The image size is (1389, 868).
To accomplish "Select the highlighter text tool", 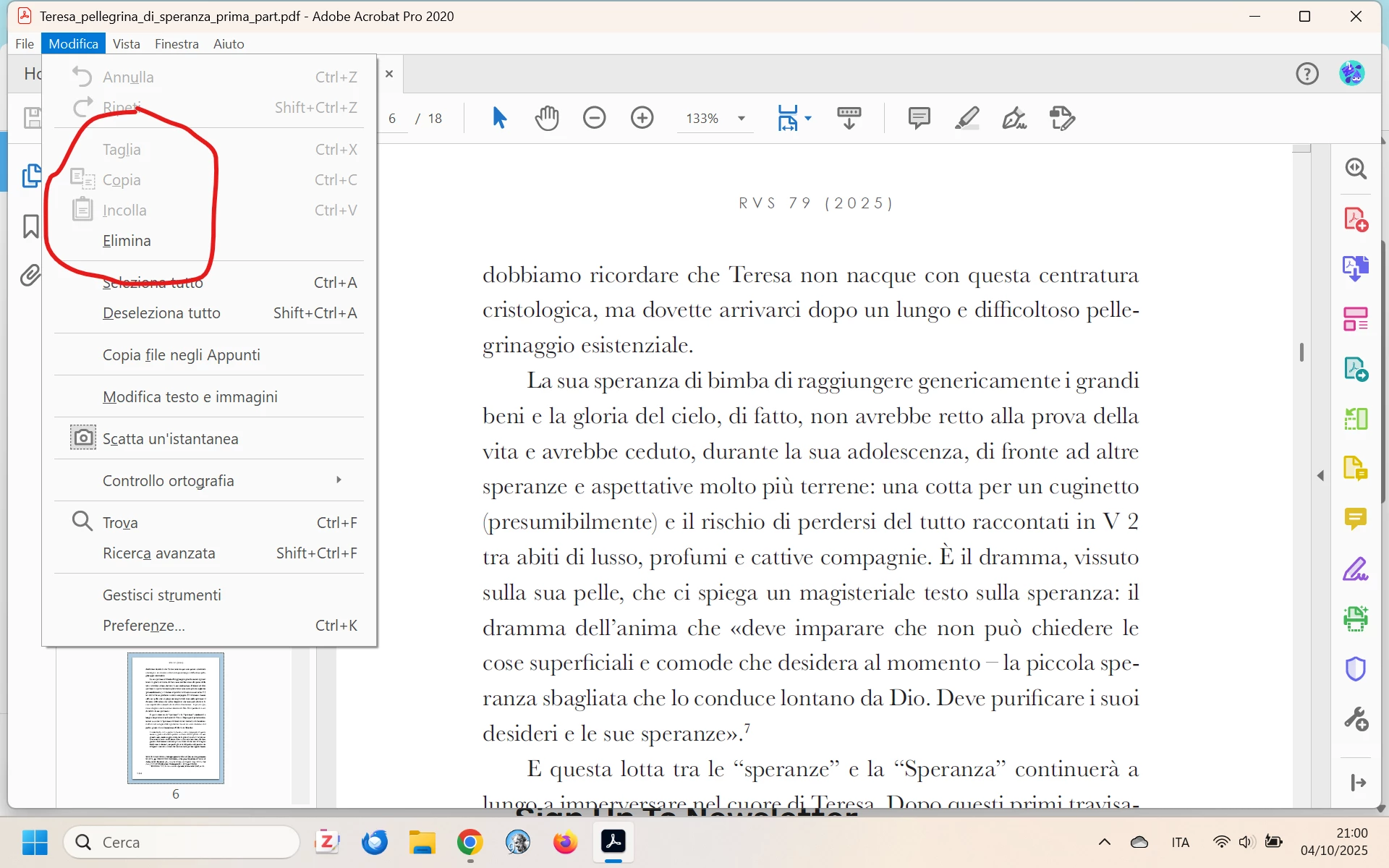I will point(967,118).
